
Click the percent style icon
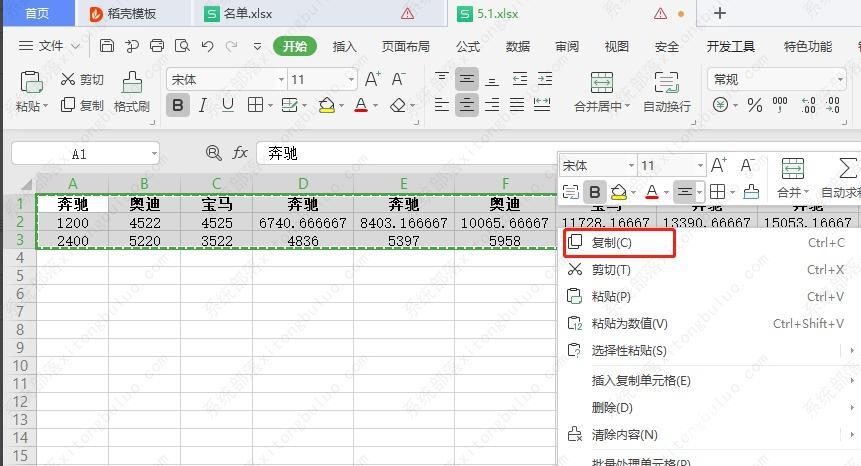(755, 105)
